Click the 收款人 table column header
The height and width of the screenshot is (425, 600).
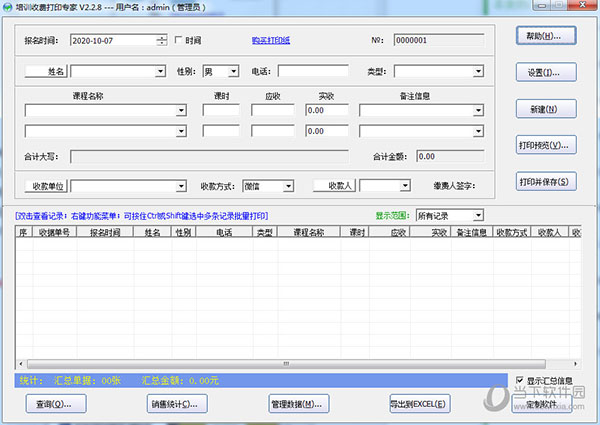[550, 232]
